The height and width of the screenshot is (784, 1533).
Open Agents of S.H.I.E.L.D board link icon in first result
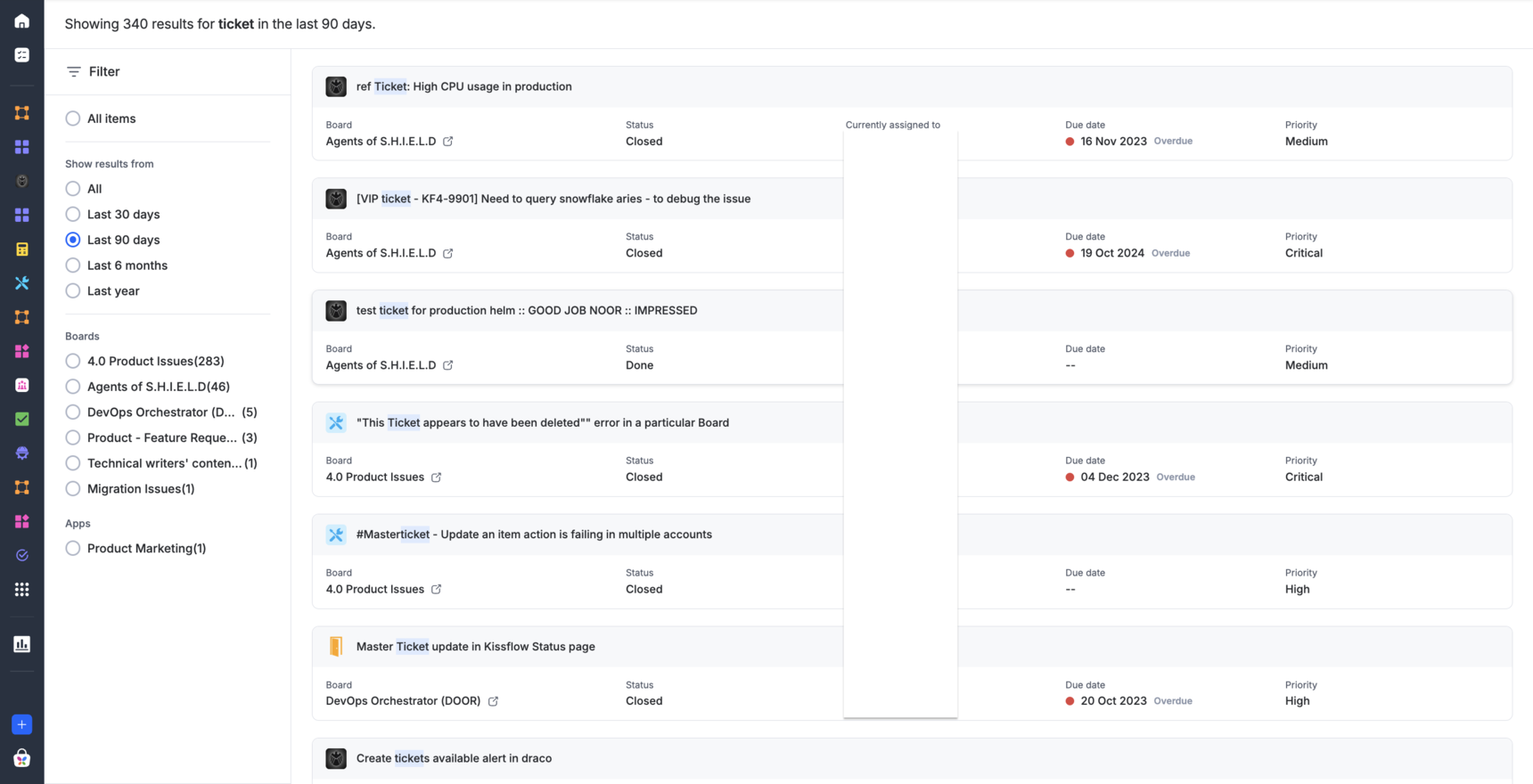(448, 142)
